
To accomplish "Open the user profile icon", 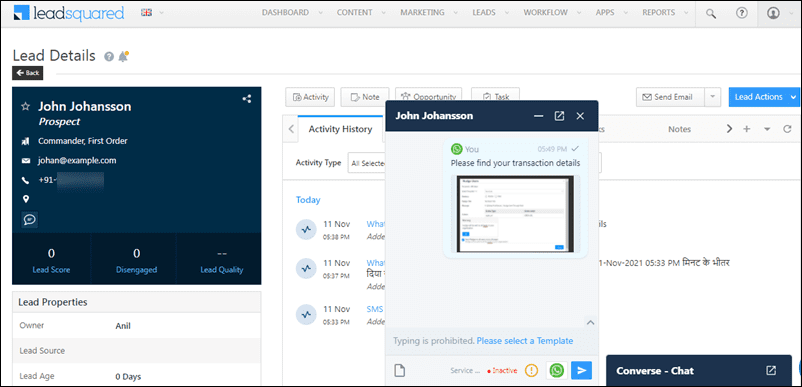I will 773,13.
